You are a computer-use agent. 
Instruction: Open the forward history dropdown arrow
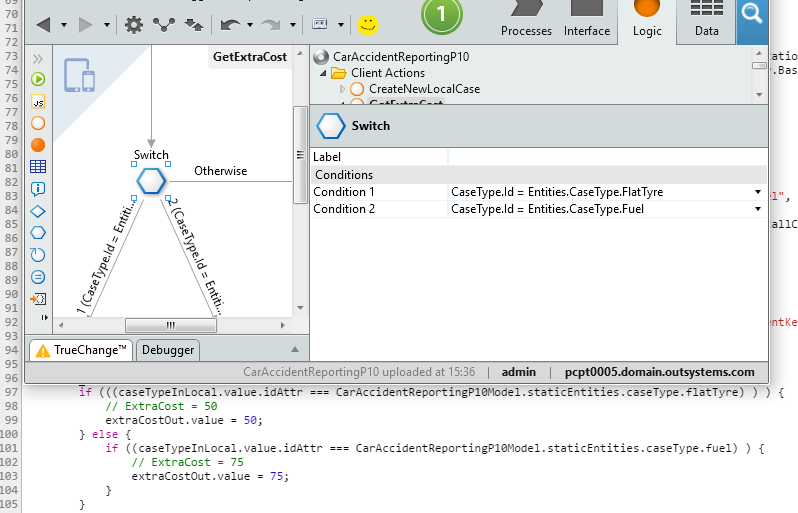[106, 24]
